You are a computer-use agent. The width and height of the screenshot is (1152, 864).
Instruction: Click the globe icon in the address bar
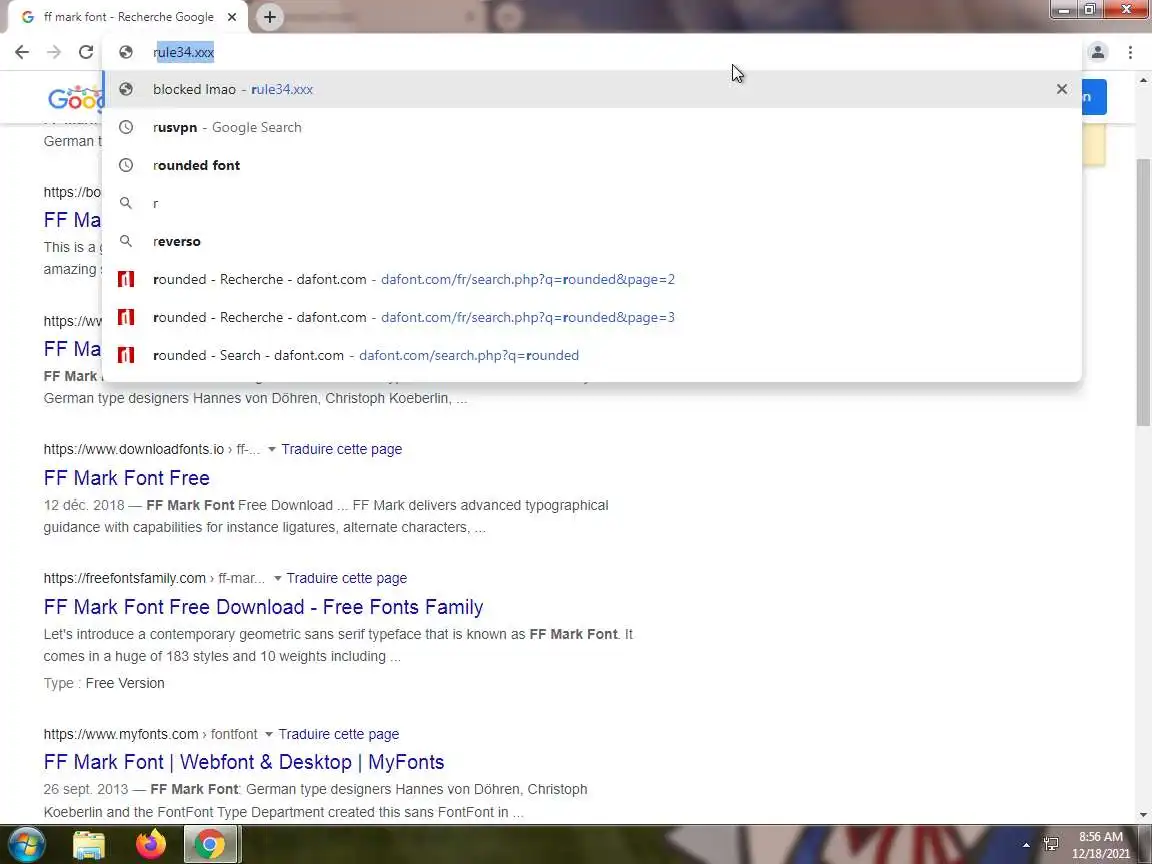click(126, 52)
